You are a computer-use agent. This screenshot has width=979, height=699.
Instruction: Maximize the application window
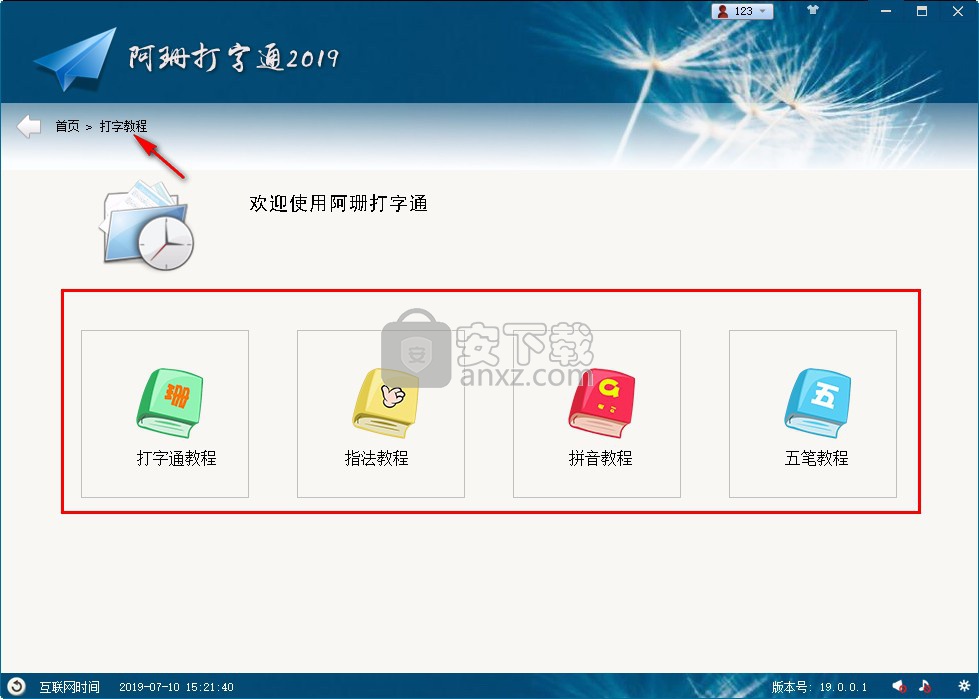point(922,11)
